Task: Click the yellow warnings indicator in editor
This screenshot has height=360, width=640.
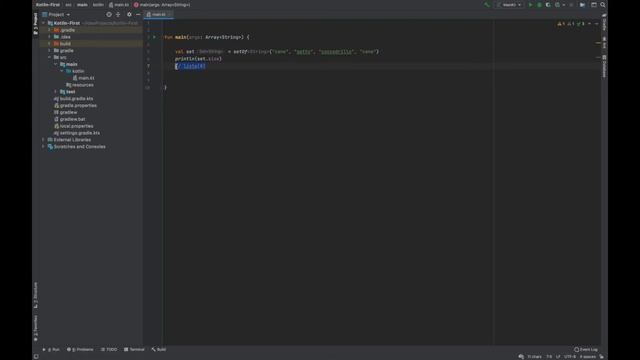Action: tap(561, 24)
